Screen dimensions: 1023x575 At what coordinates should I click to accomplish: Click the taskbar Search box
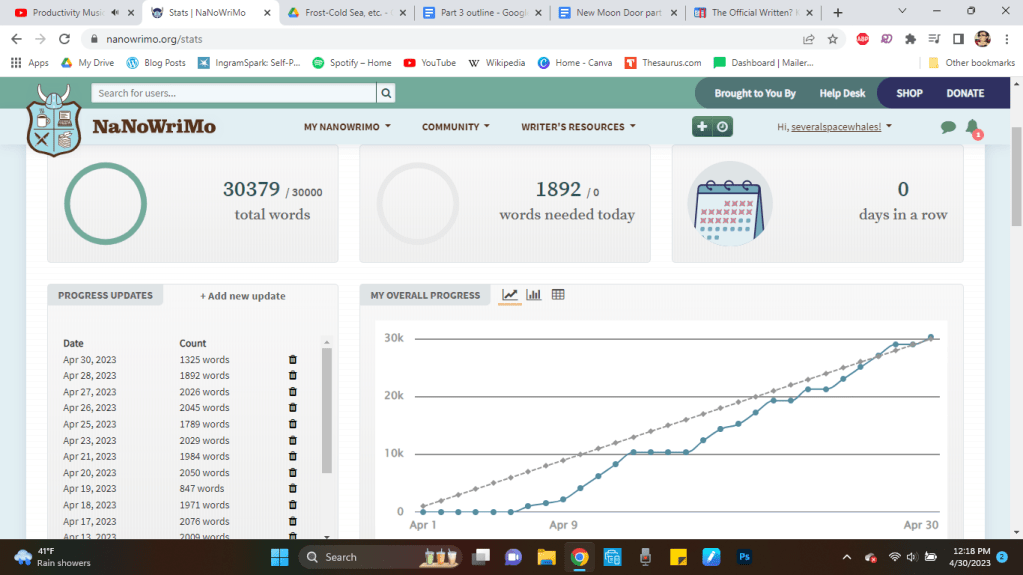pos(380,557)
